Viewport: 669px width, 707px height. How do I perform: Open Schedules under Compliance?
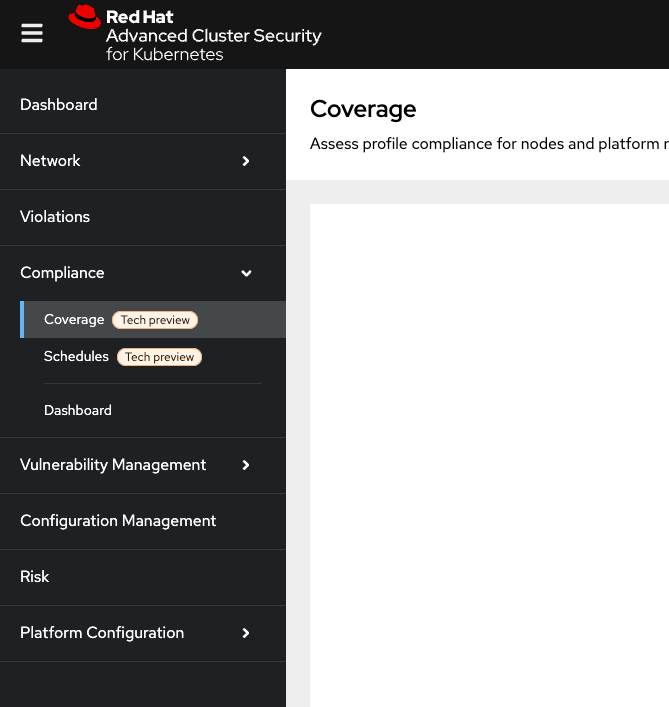[76, 356]
